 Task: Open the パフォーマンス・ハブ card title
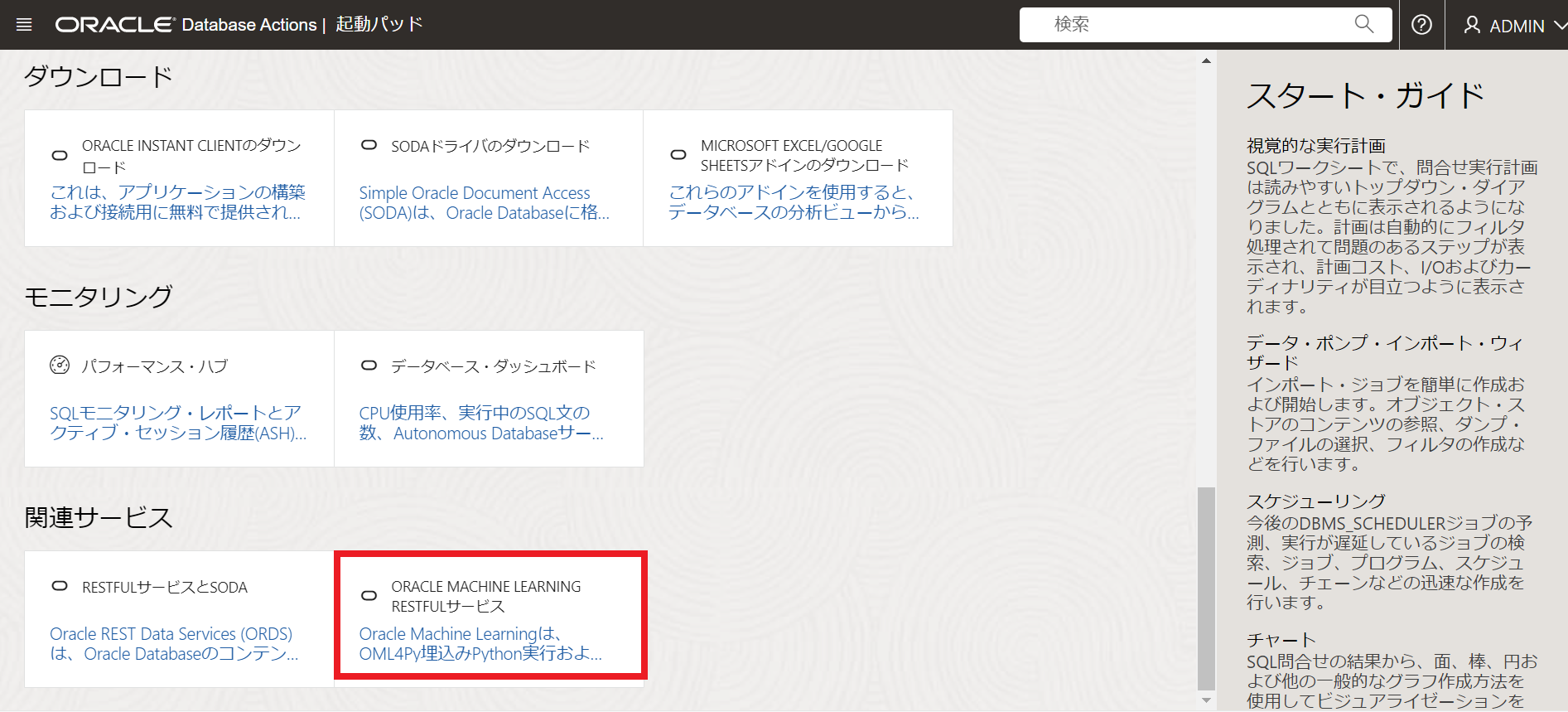pos(155,366)
